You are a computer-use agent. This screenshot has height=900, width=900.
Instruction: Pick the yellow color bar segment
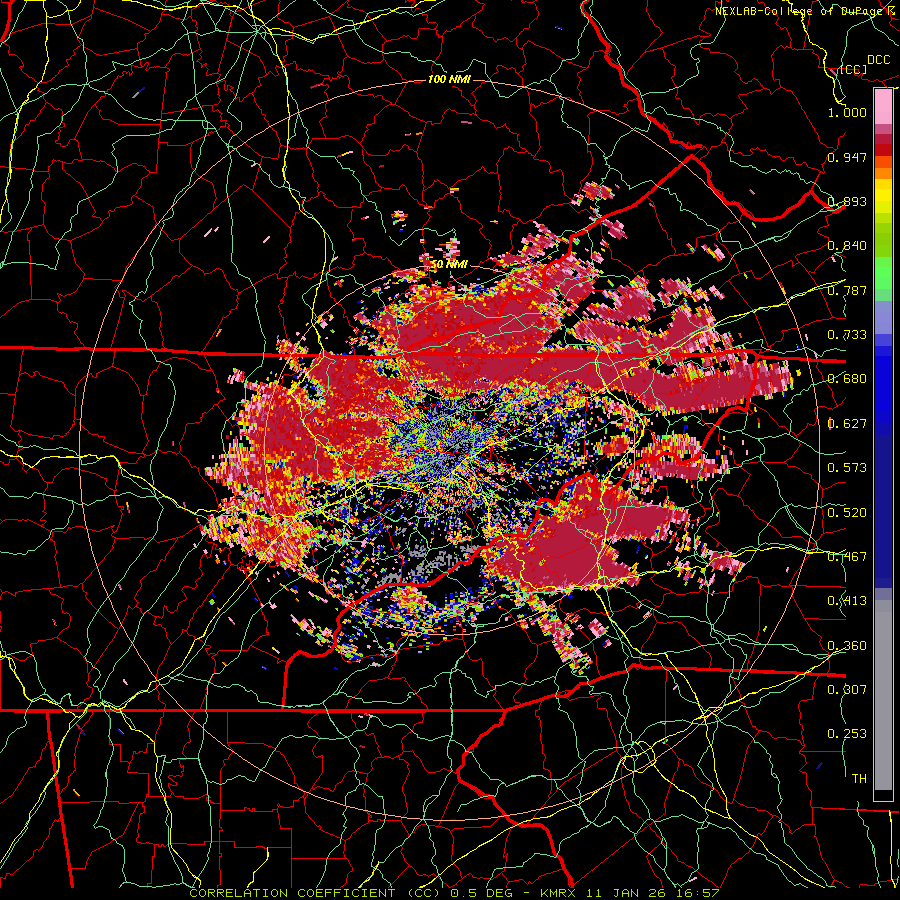click(x=883, y=197)
